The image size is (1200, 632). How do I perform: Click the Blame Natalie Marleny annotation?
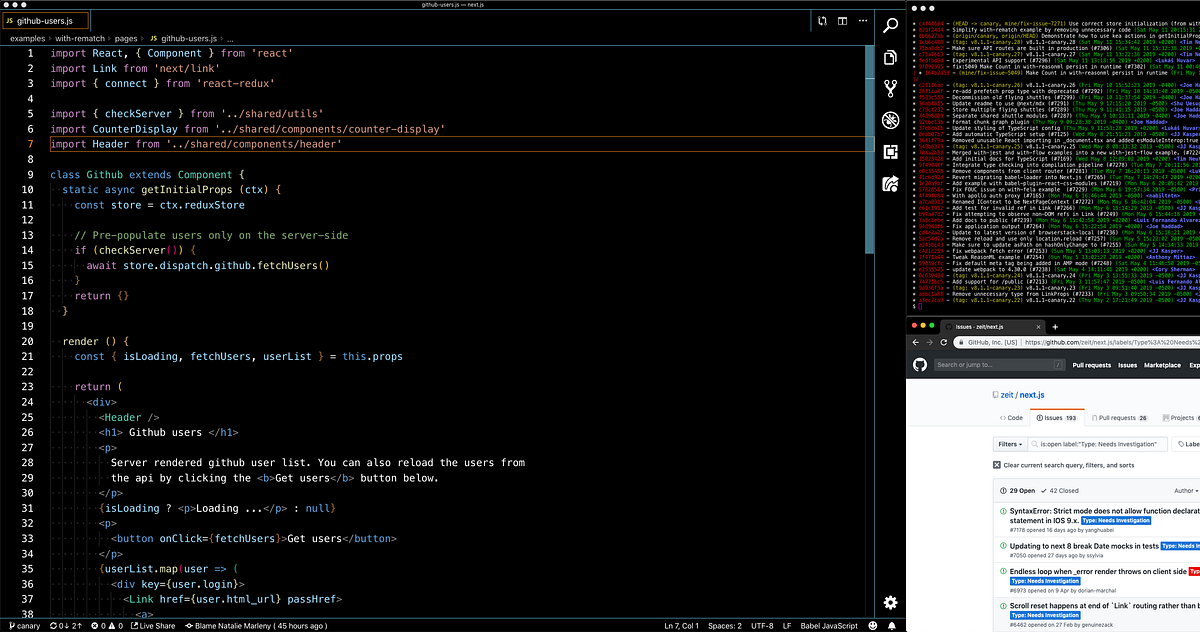point(255,625)
